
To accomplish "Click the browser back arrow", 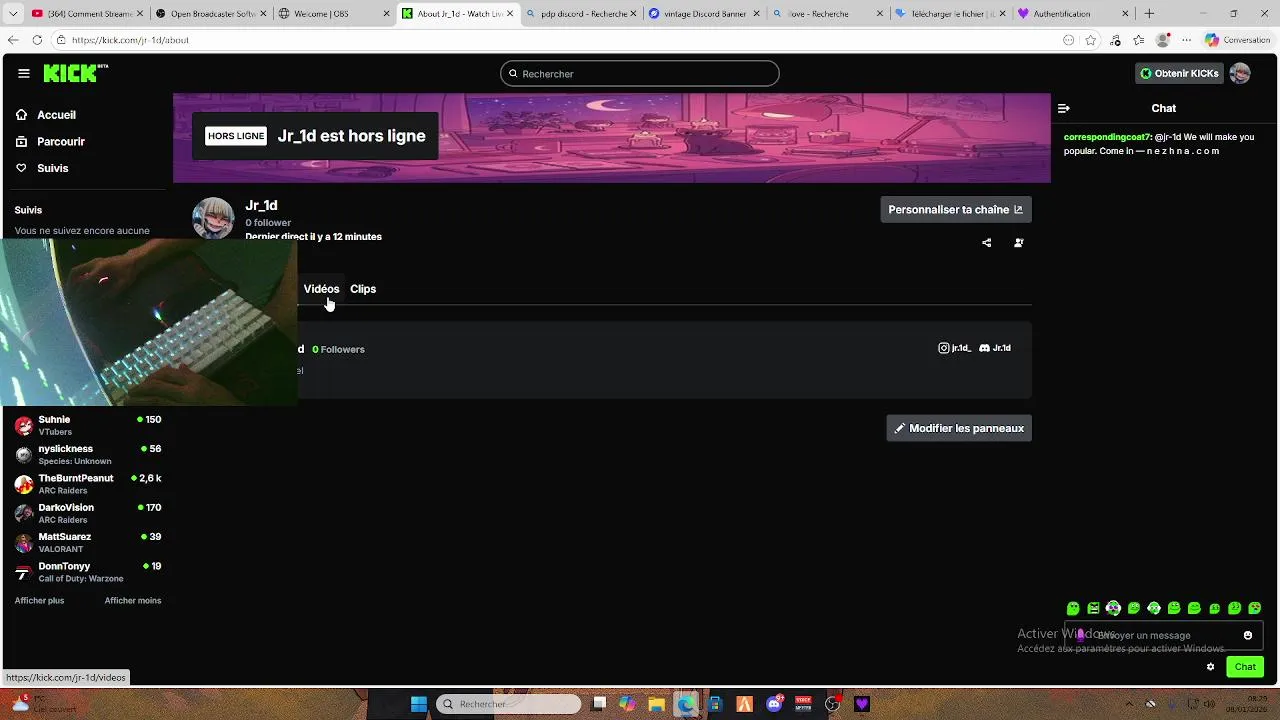I will click(13, 40).
